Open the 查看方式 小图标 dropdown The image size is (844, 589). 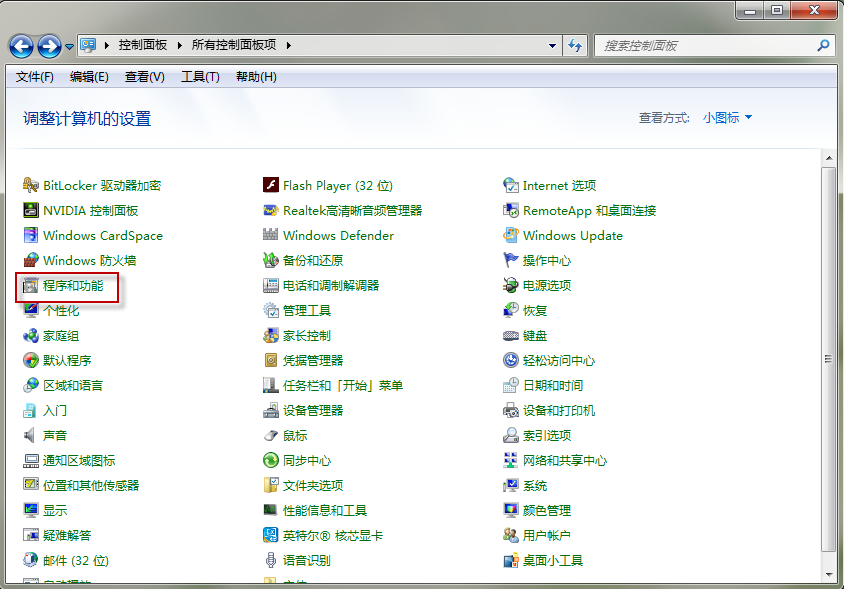point(727,117)
